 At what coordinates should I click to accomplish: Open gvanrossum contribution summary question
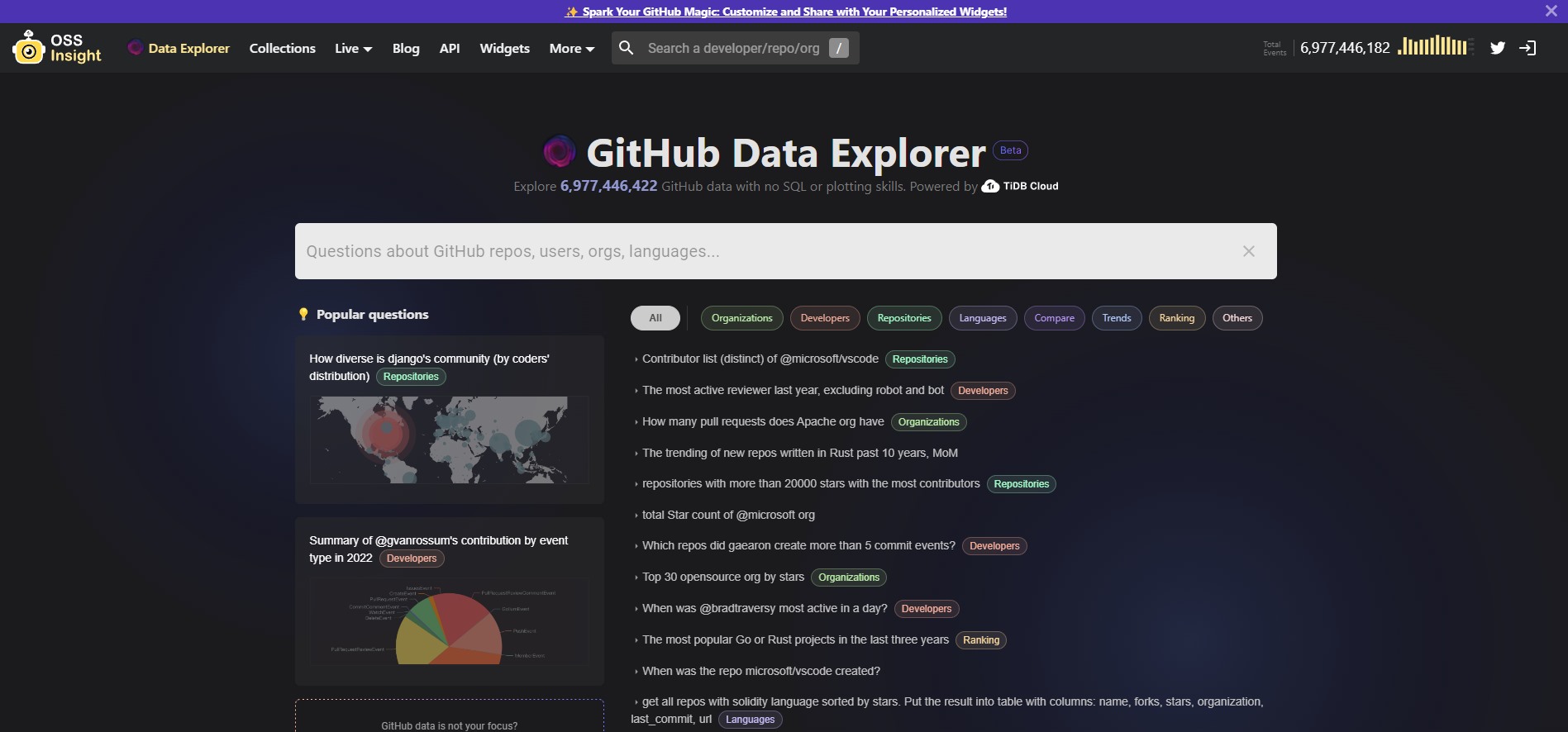tap(438, 549)
